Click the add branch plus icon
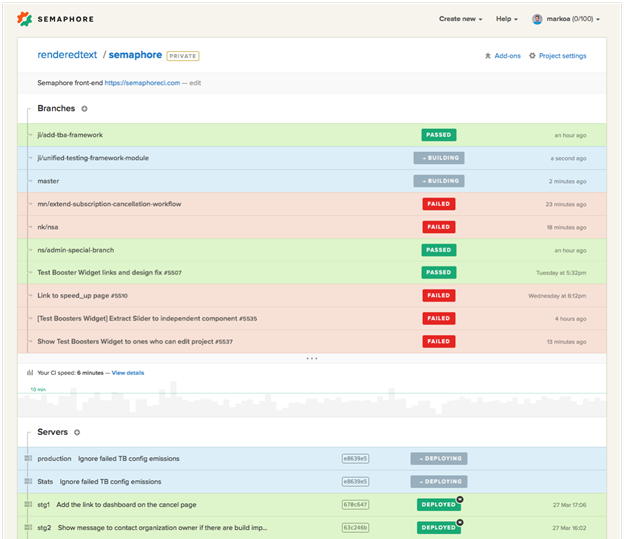The width and height of the screenshot is (624, 539). pyautogui.click(x=84, y=108)
